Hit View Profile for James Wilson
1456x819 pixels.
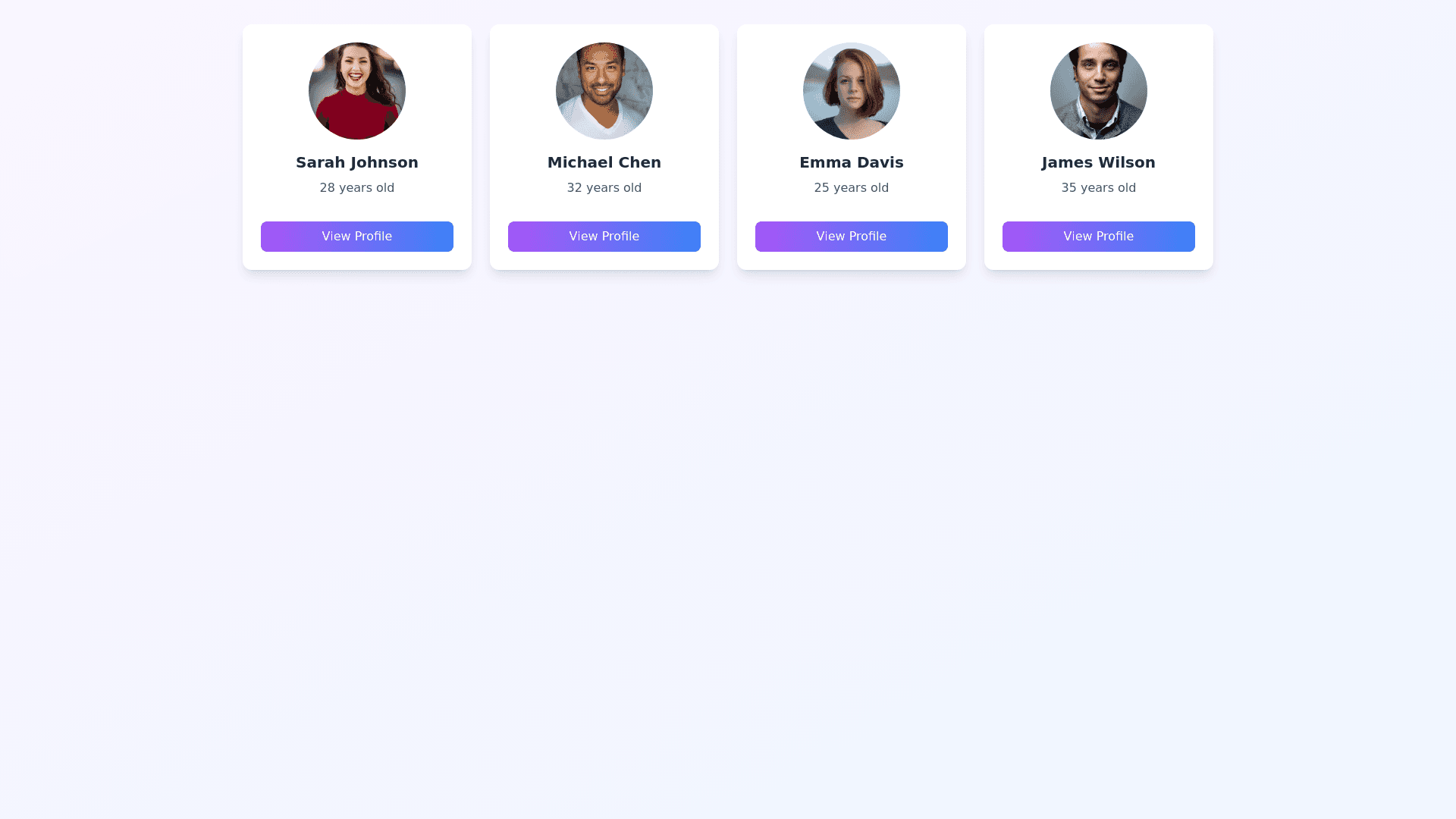1098,237
